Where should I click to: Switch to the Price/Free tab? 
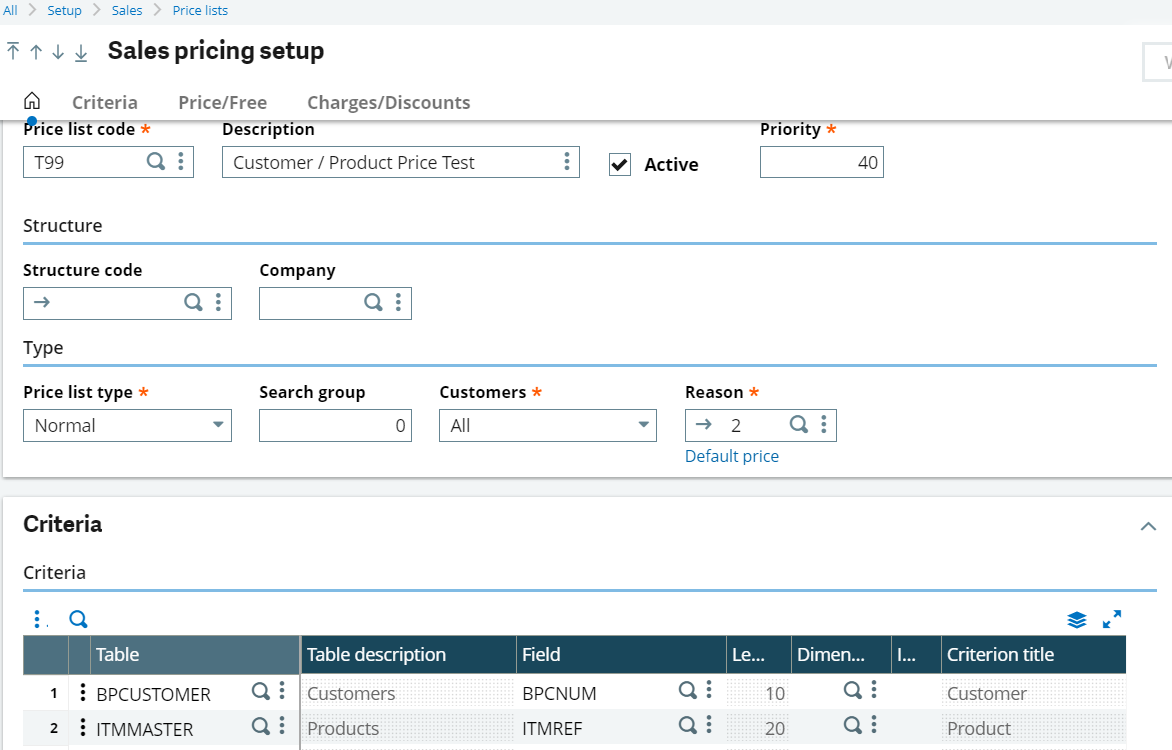click(x=222, y=102)
